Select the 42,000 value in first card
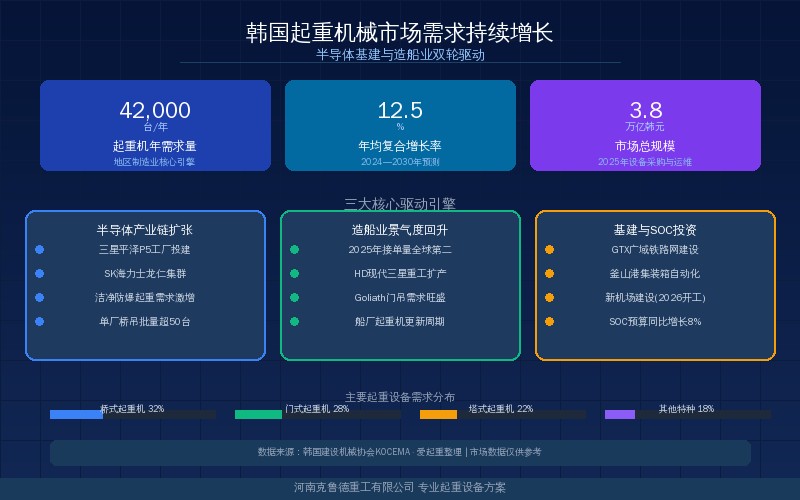This screenshot has width=800, height=500. [155, 110]
